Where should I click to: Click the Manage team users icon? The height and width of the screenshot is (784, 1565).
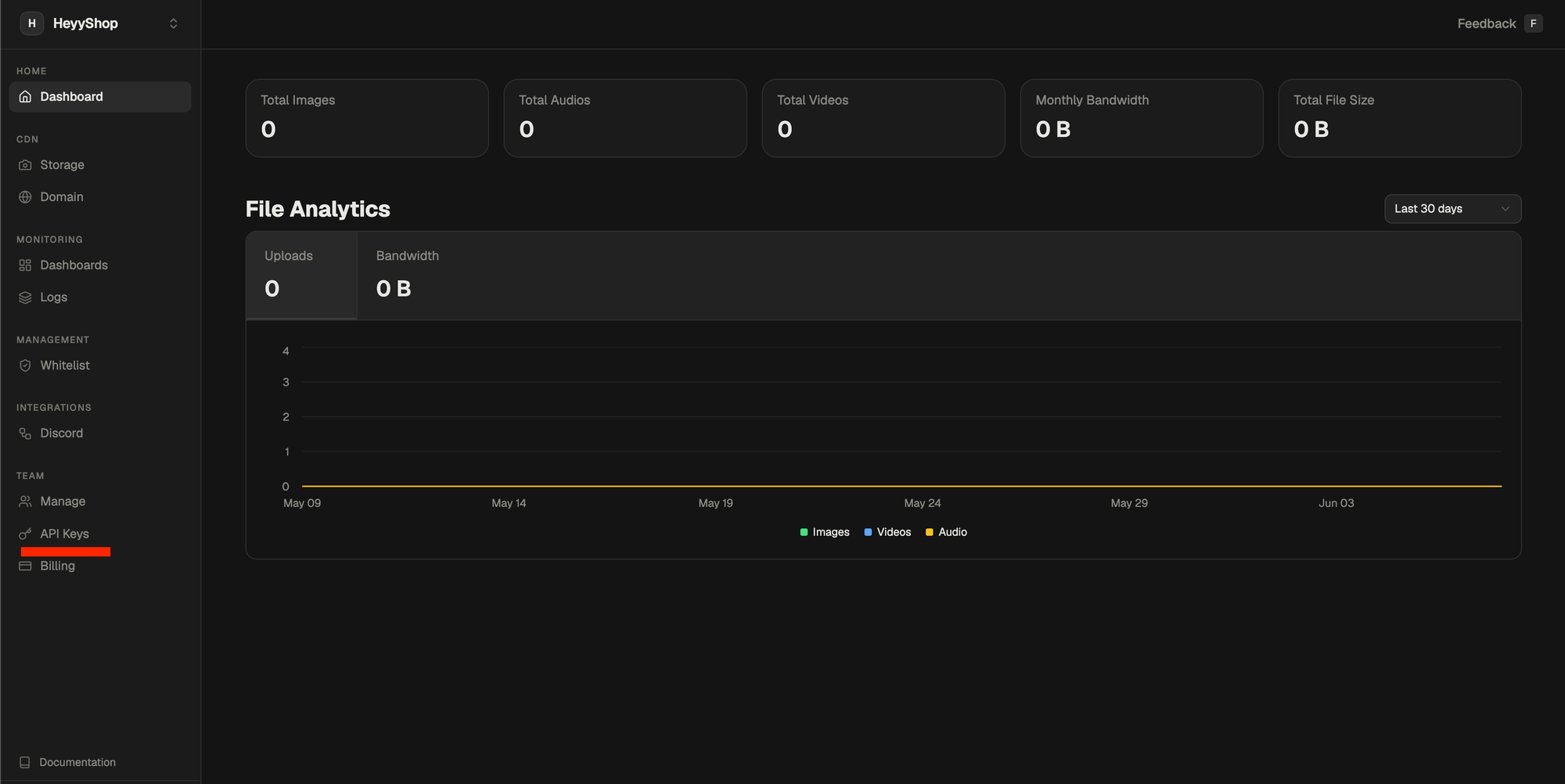tap(25, 502)
